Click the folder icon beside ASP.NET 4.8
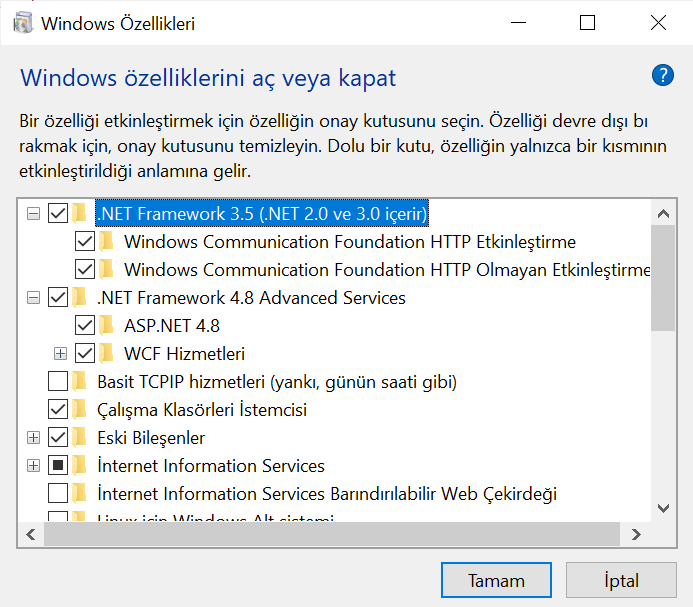The width and height of the screenshot is (693, 607). [107, 326]
